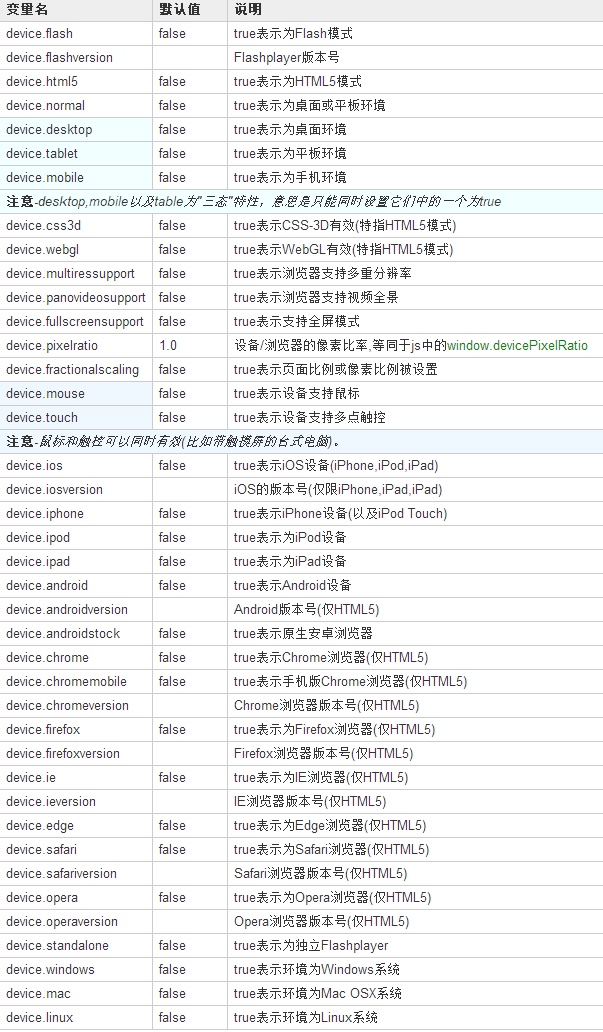Click the device.standalone variable name
This screenshot has width=603, height=1032.
(x=57, y=946)
